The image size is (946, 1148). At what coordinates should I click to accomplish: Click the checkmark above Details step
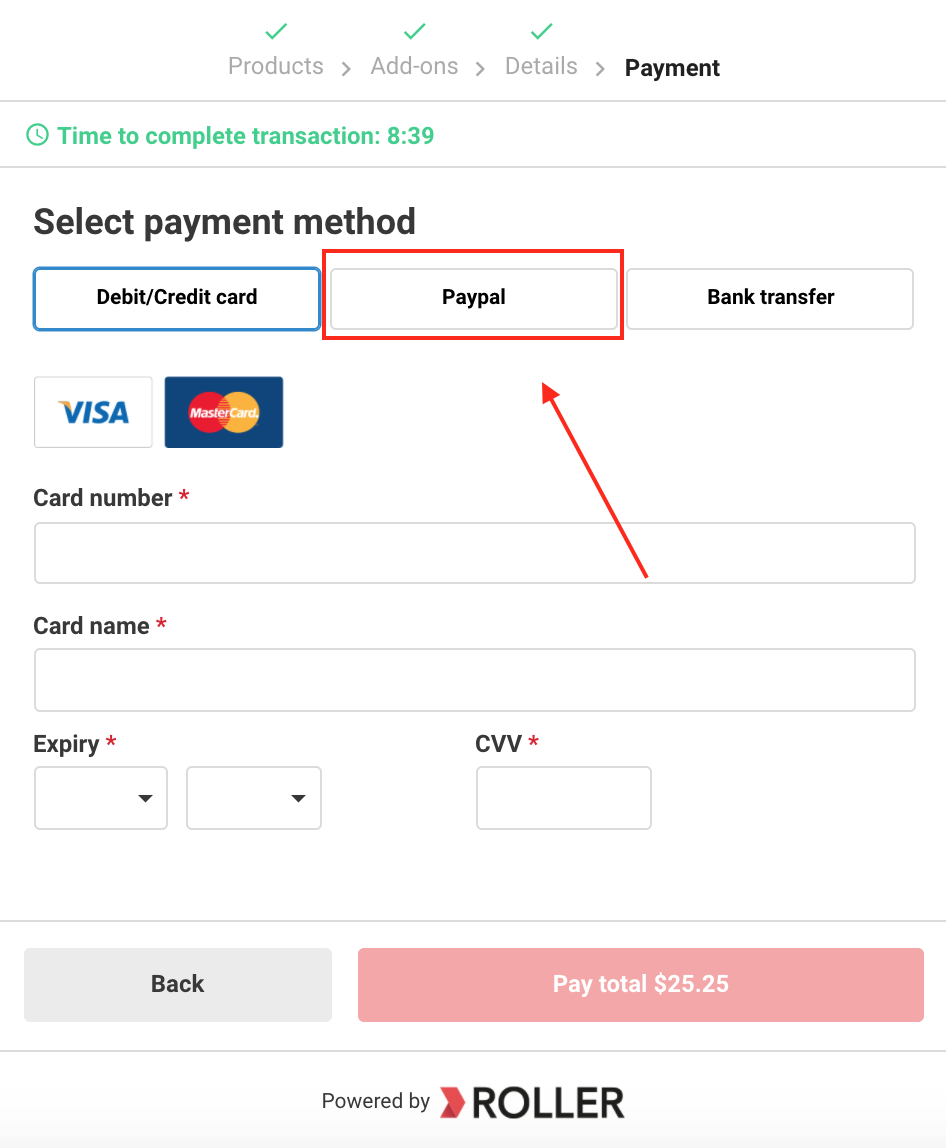point(541,31)
